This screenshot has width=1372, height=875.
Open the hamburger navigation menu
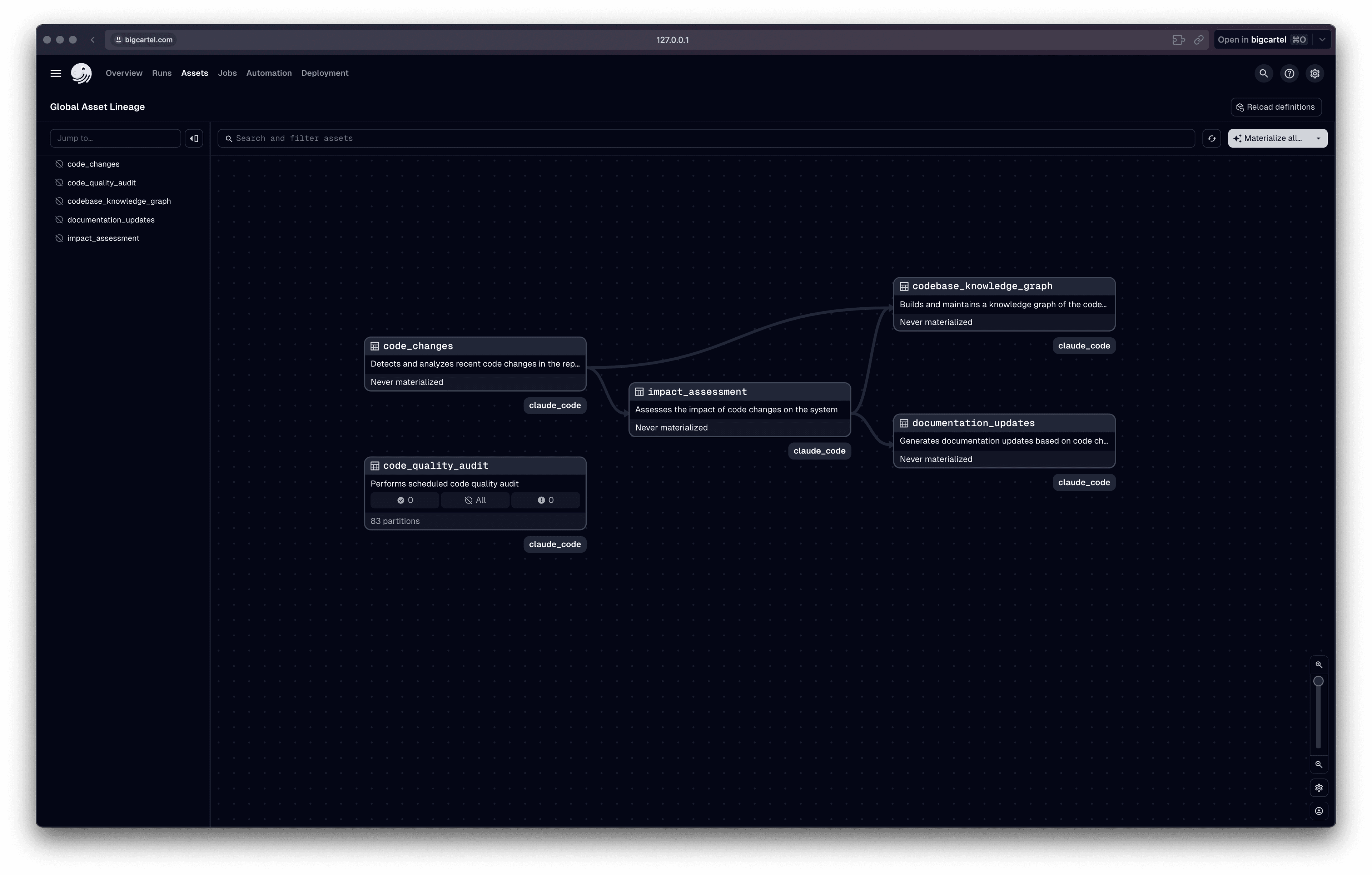click(56, 74)
